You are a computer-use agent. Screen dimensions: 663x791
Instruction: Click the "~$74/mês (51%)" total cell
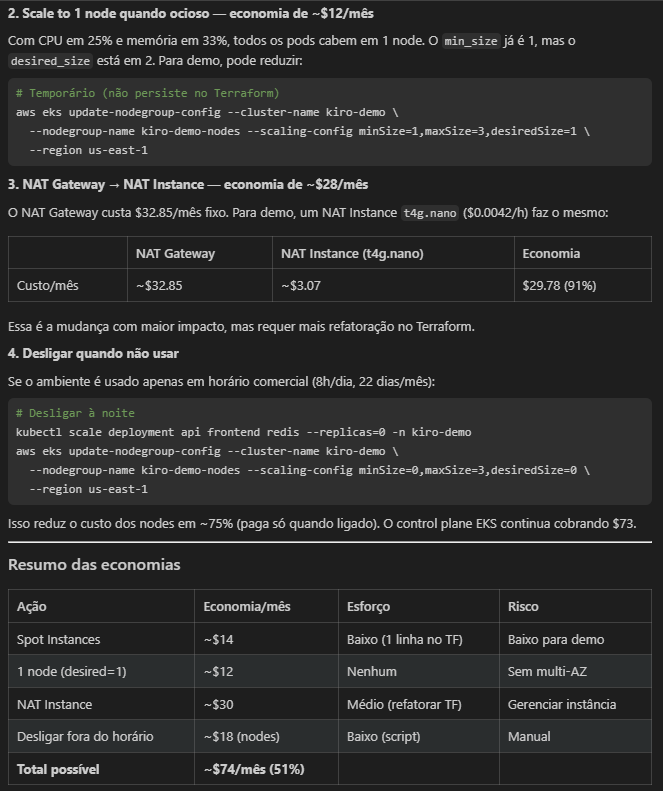tap(254, 770)
